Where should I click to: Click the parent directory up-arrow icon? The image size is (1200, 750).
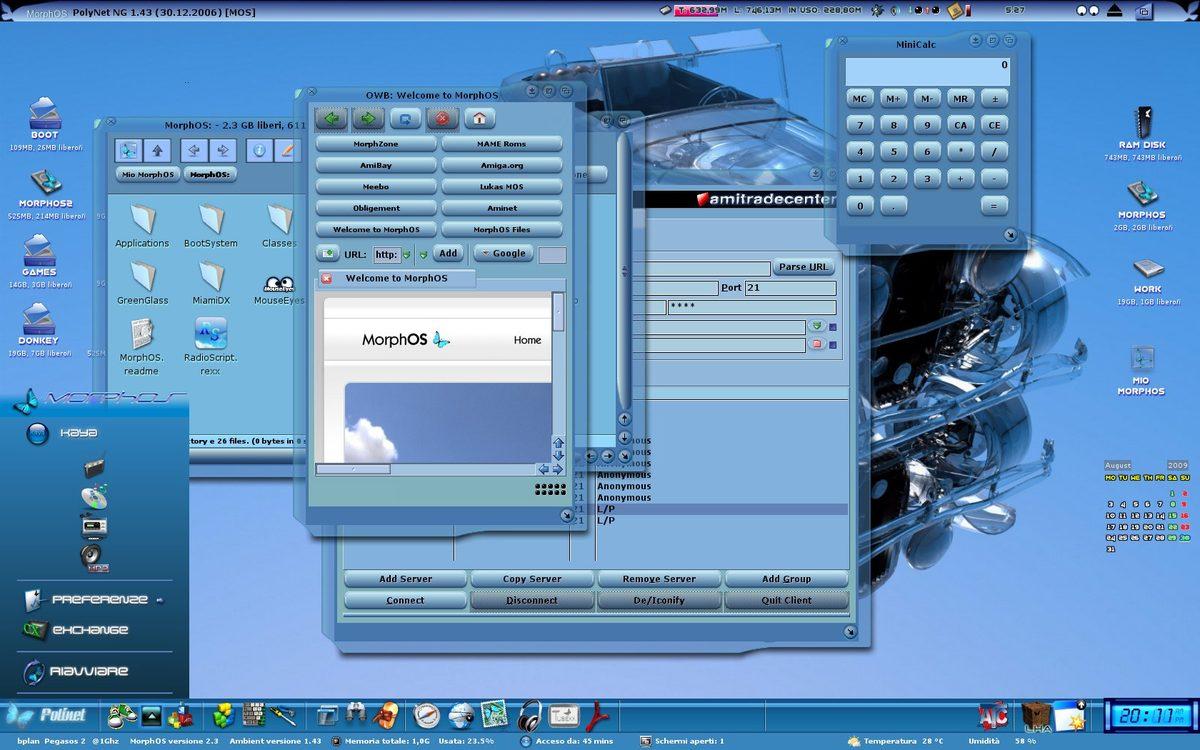tap(158, 150)
